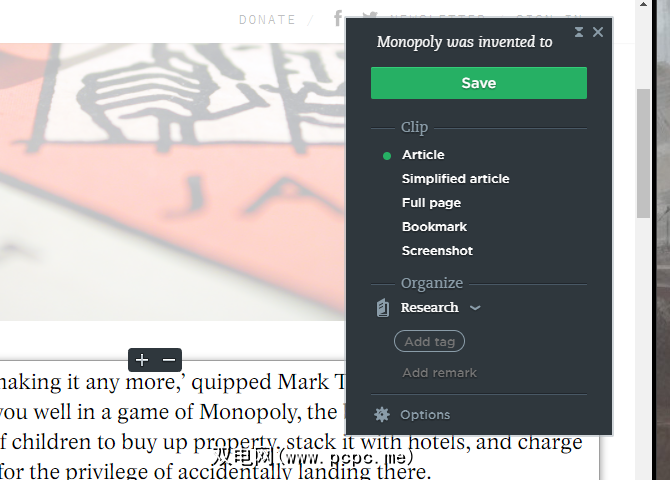Image resolution: width=670 pixels, height=480 pixels.
Task: Click the Add tag button
Action: tap(429, 342)
